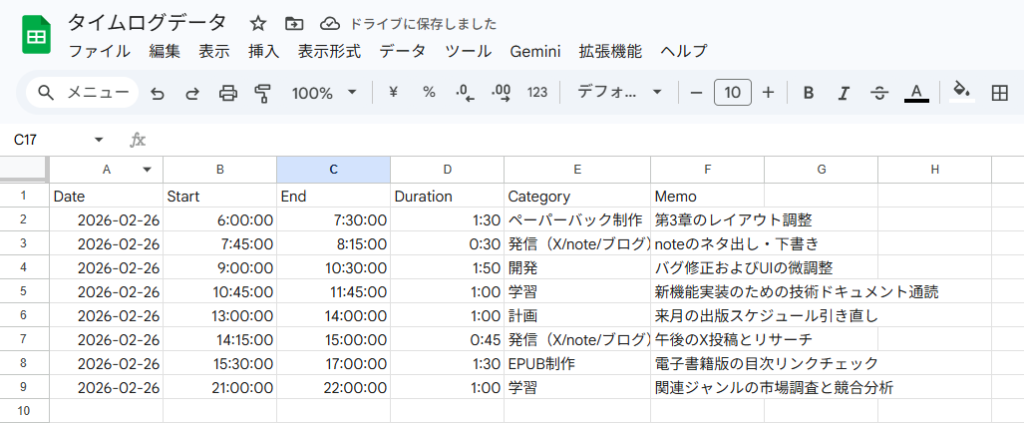Toggle Bold formatting
The width and height of the screenshot is (1024, 423).
point(809,93)
